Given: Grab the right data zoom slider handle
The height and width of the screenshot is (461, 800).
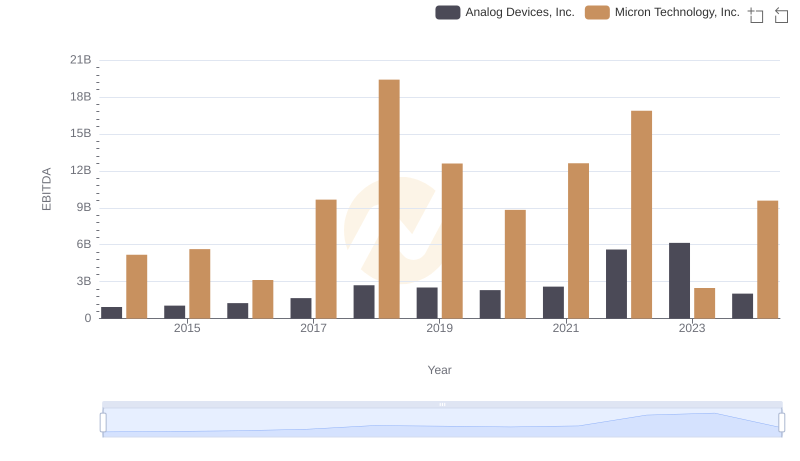Looking at the screenshot, I should click(x=782, y=423).
